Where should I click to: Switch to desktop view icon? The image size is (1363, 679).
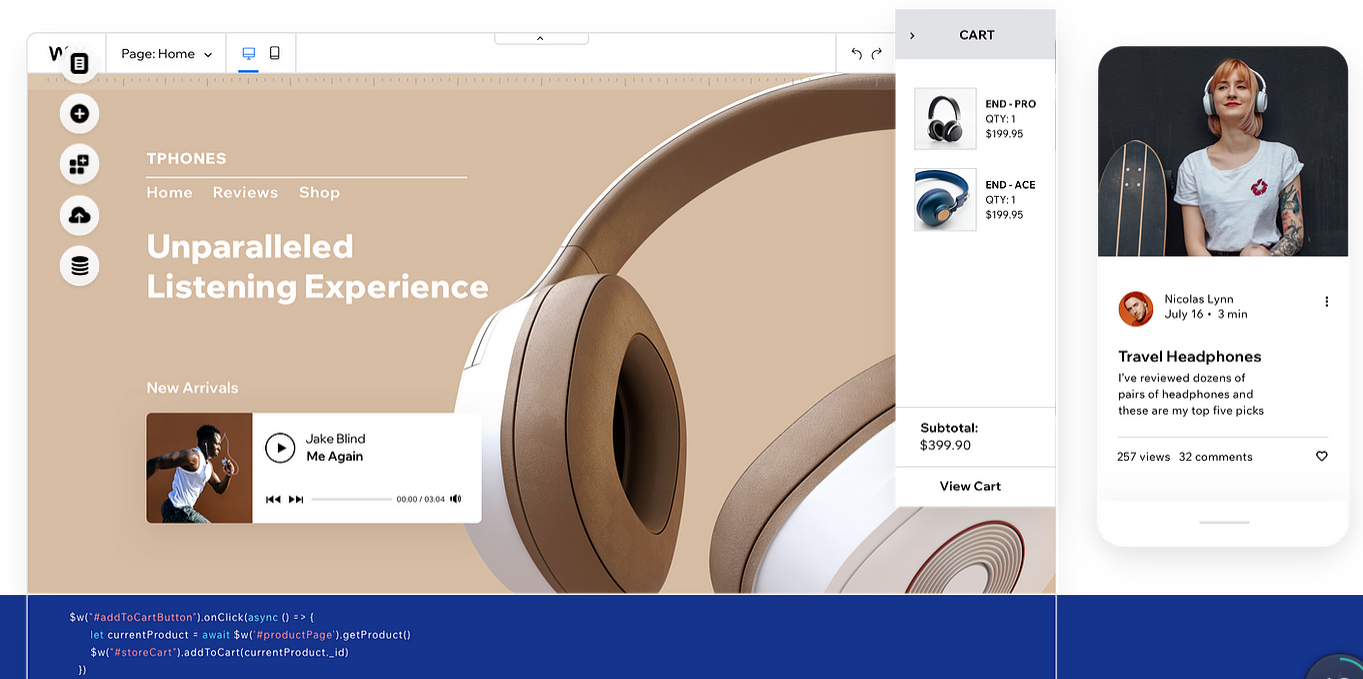(248, 53)
